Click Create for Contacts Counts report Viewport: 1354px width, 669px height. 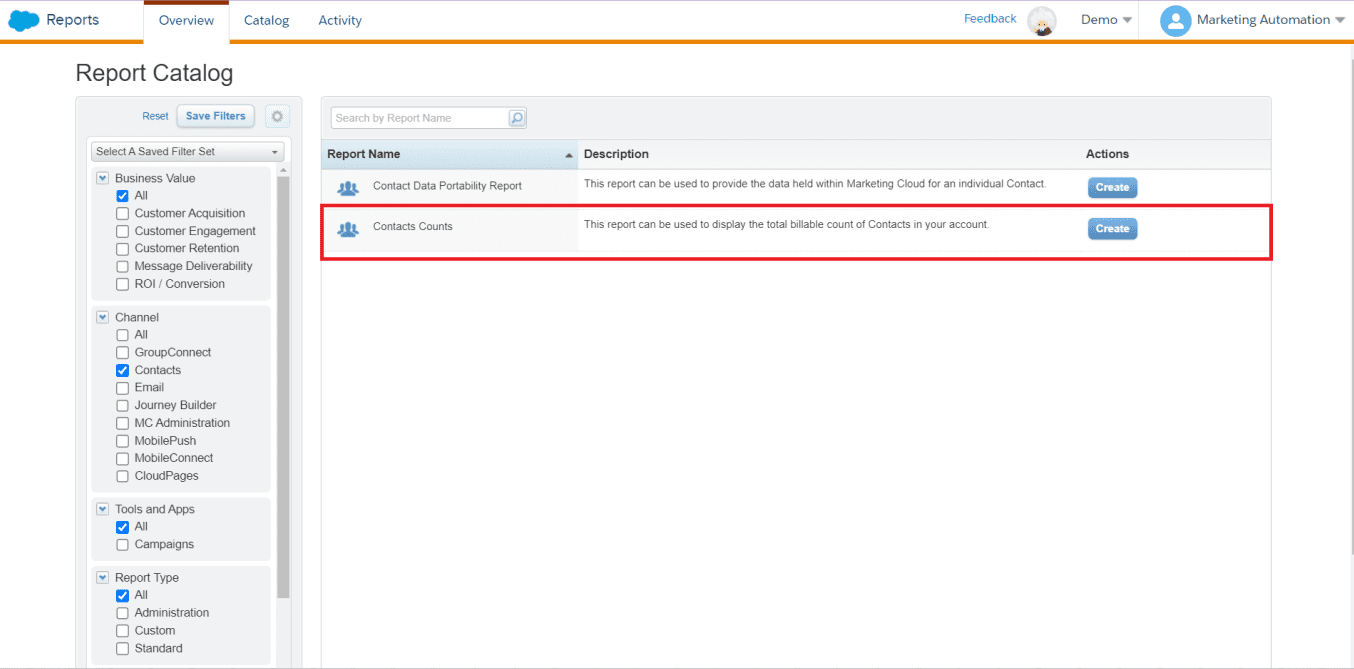(x=1112, y=229)
